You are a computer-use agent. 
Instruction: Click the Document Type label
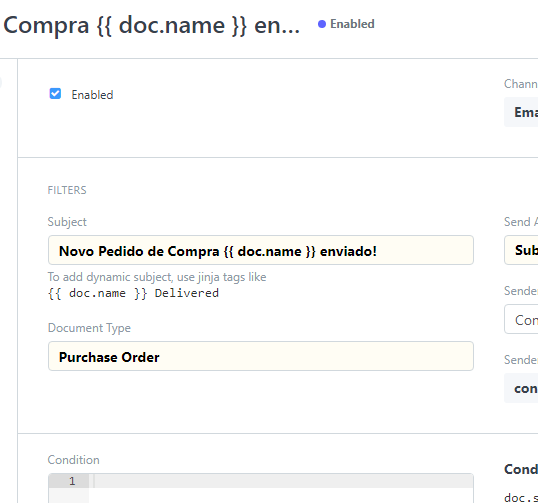point(89,328)
